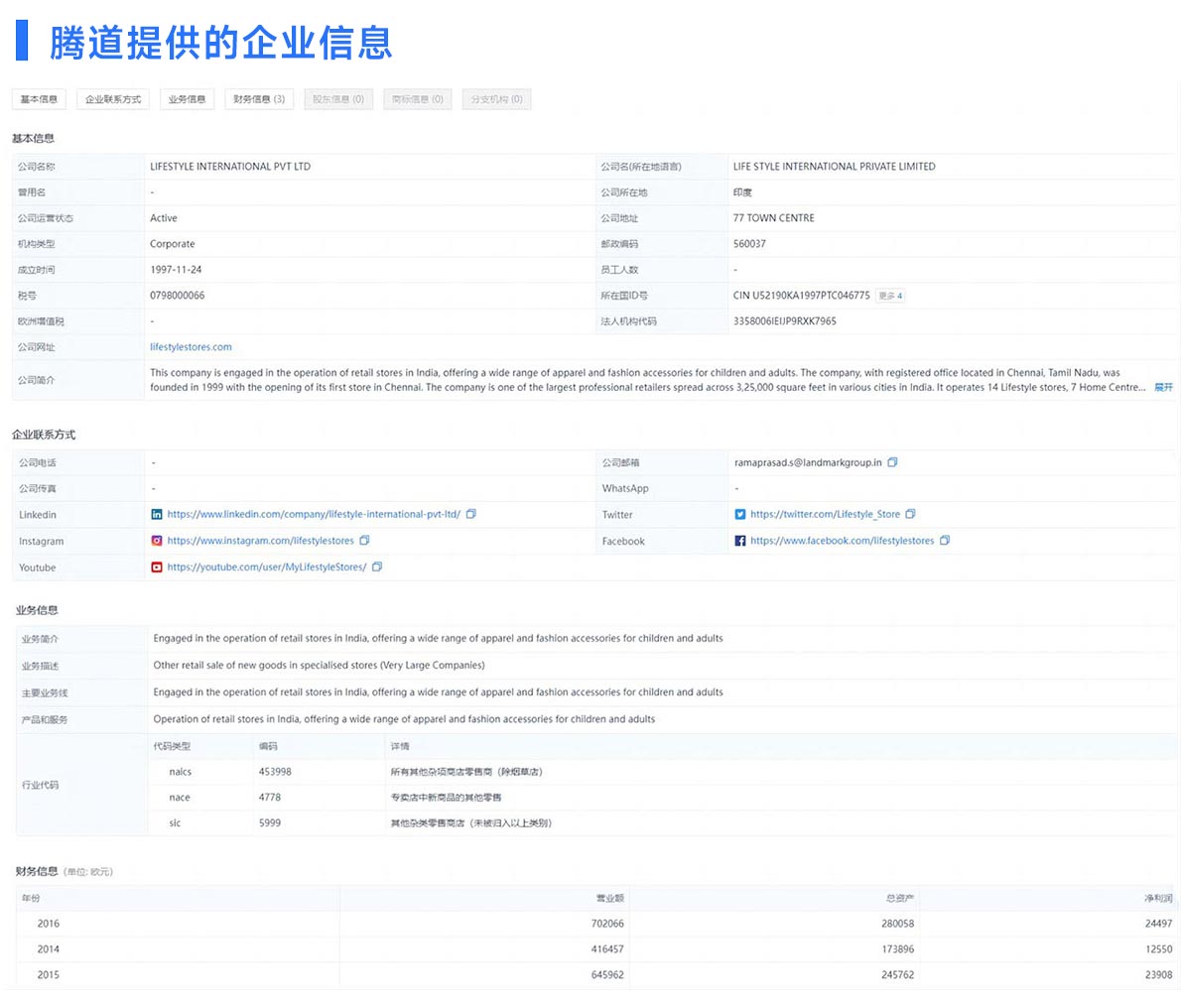This screenshot has width=1181, height=1008.
Task: Select the 业务信息 tab
Action: pos(187,99)
